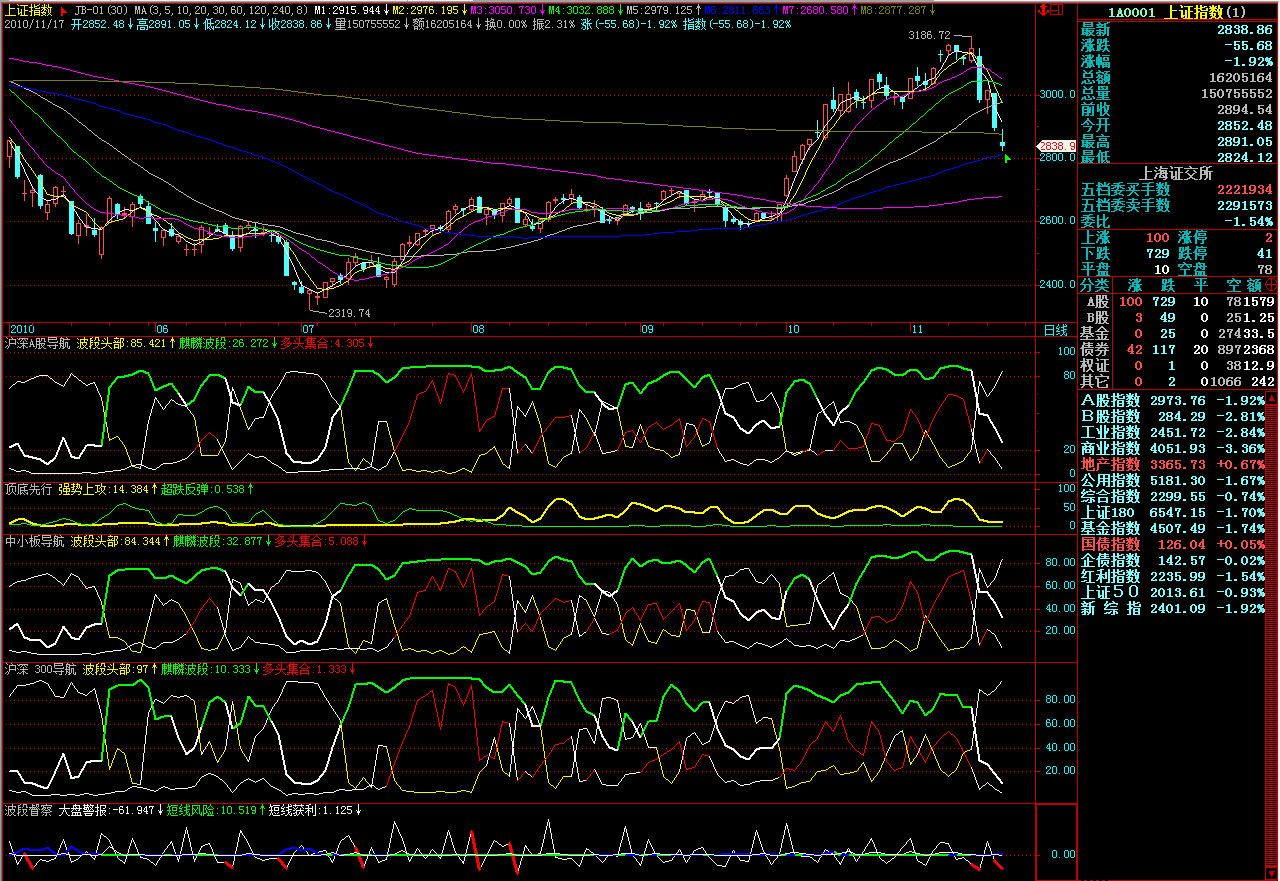
Task: Click the 波段督察 indicator panel label
Action: [x=27, y=810]
